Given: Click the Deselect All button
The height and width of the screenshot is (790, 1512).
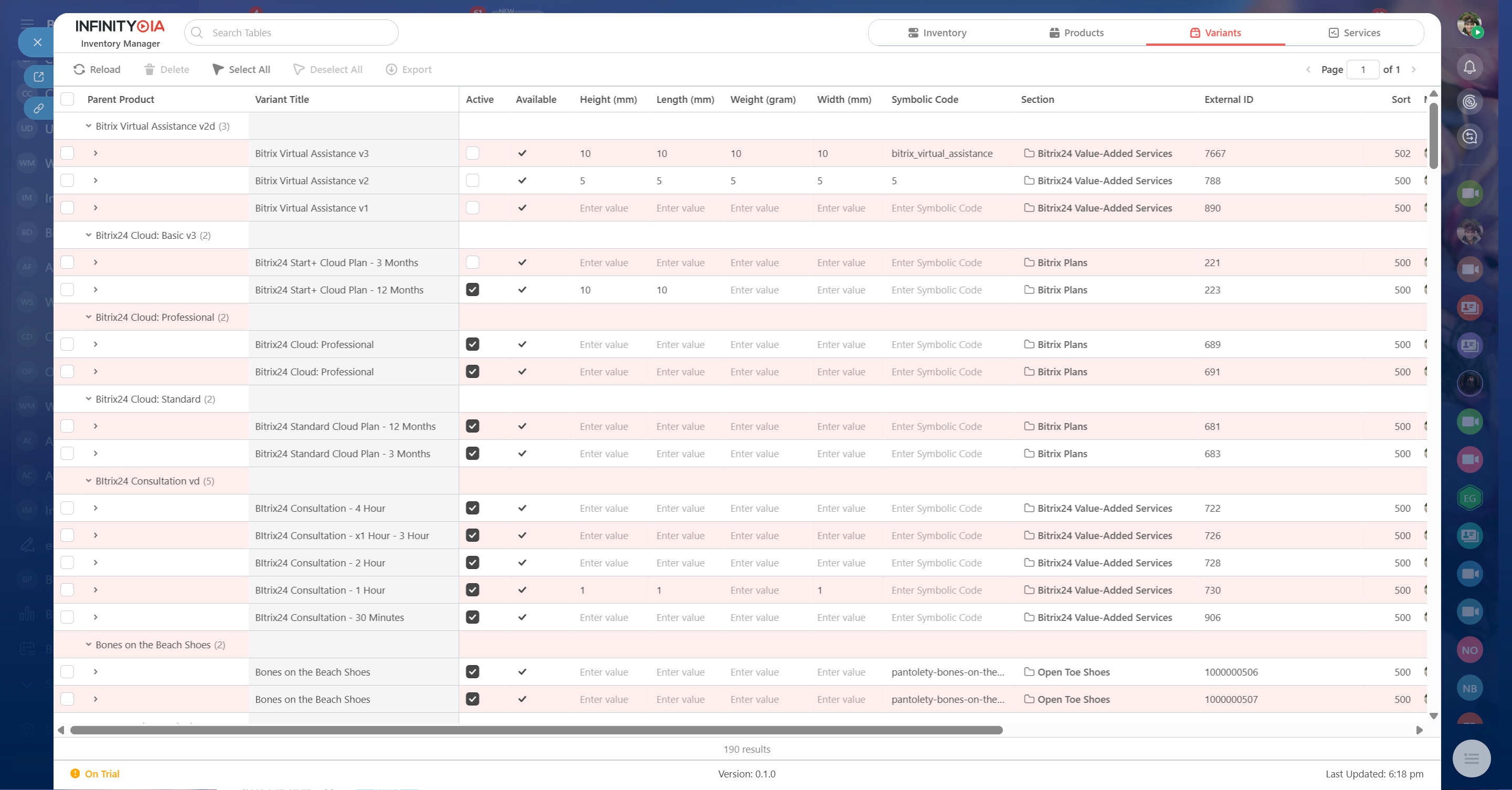Looking at the screenshot, I should pyautogui.click(x=327, y=69).
